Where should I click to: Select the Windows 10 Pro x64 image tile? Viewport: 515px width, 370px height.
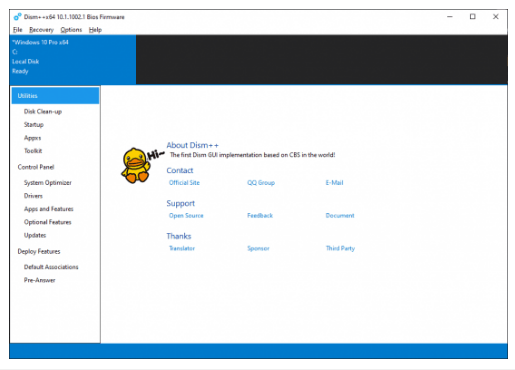click(73, 59)
